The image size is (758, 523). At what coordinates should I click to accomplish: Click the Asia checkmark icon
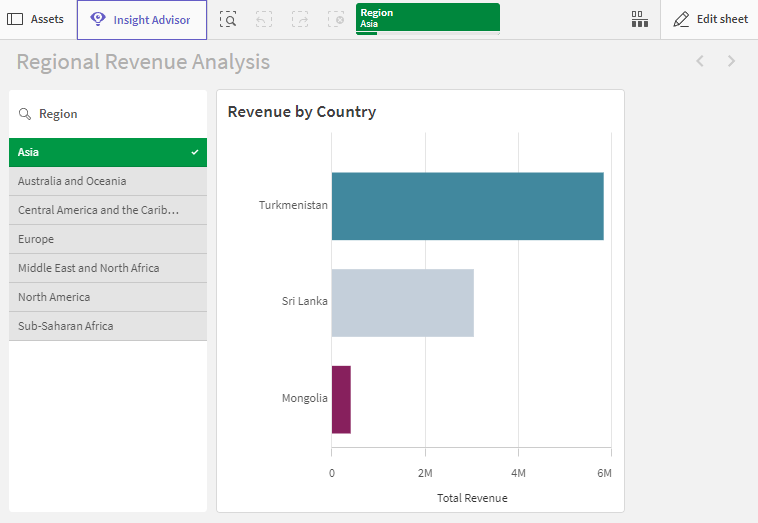pos(195,152)
